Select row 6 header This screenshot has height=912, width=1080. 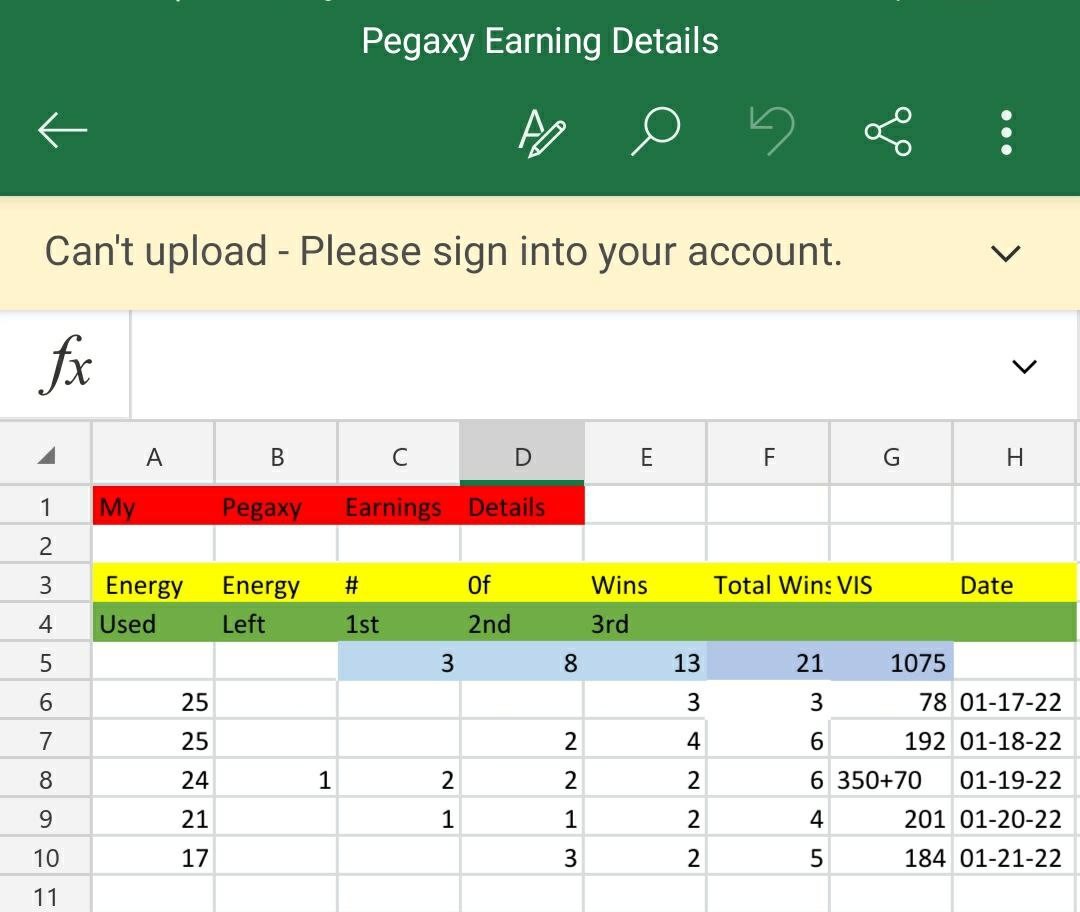(45, 701)
